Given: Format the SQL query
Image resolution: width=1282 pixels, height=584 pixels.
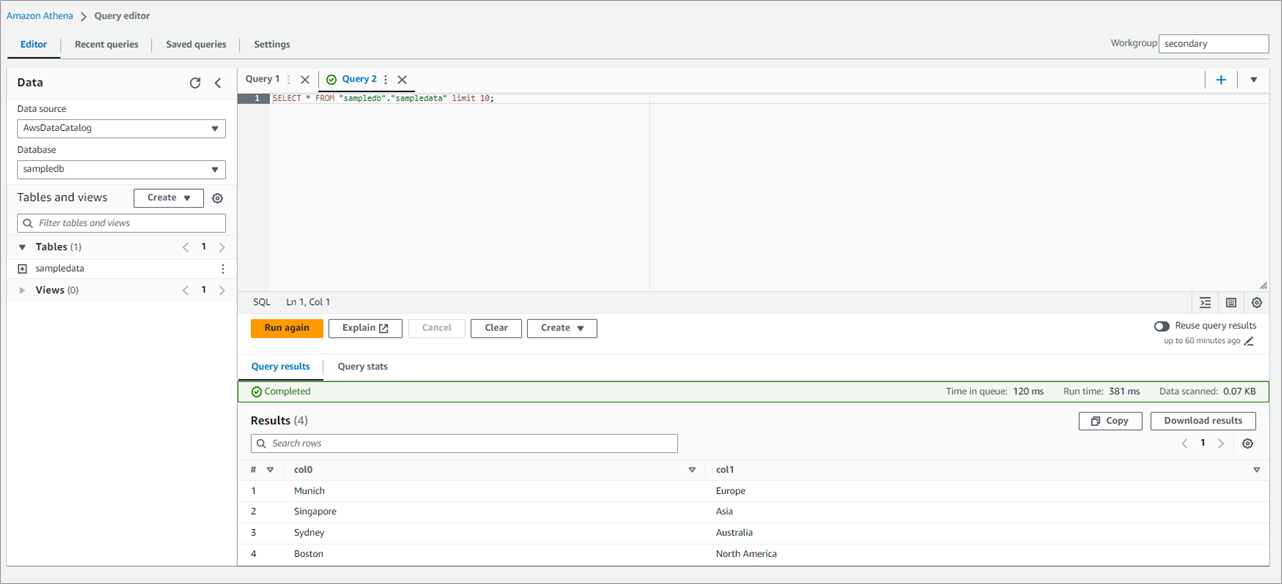Looking at the screenshot, I should (1205, 302).
